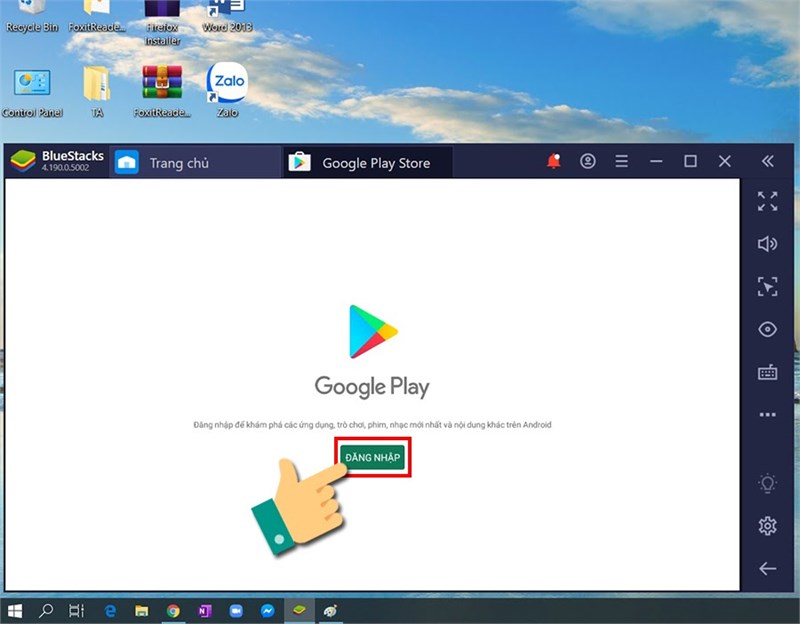Click the BlueStacks logo in title bar
The image size is (800, 624).
point(23,161)
